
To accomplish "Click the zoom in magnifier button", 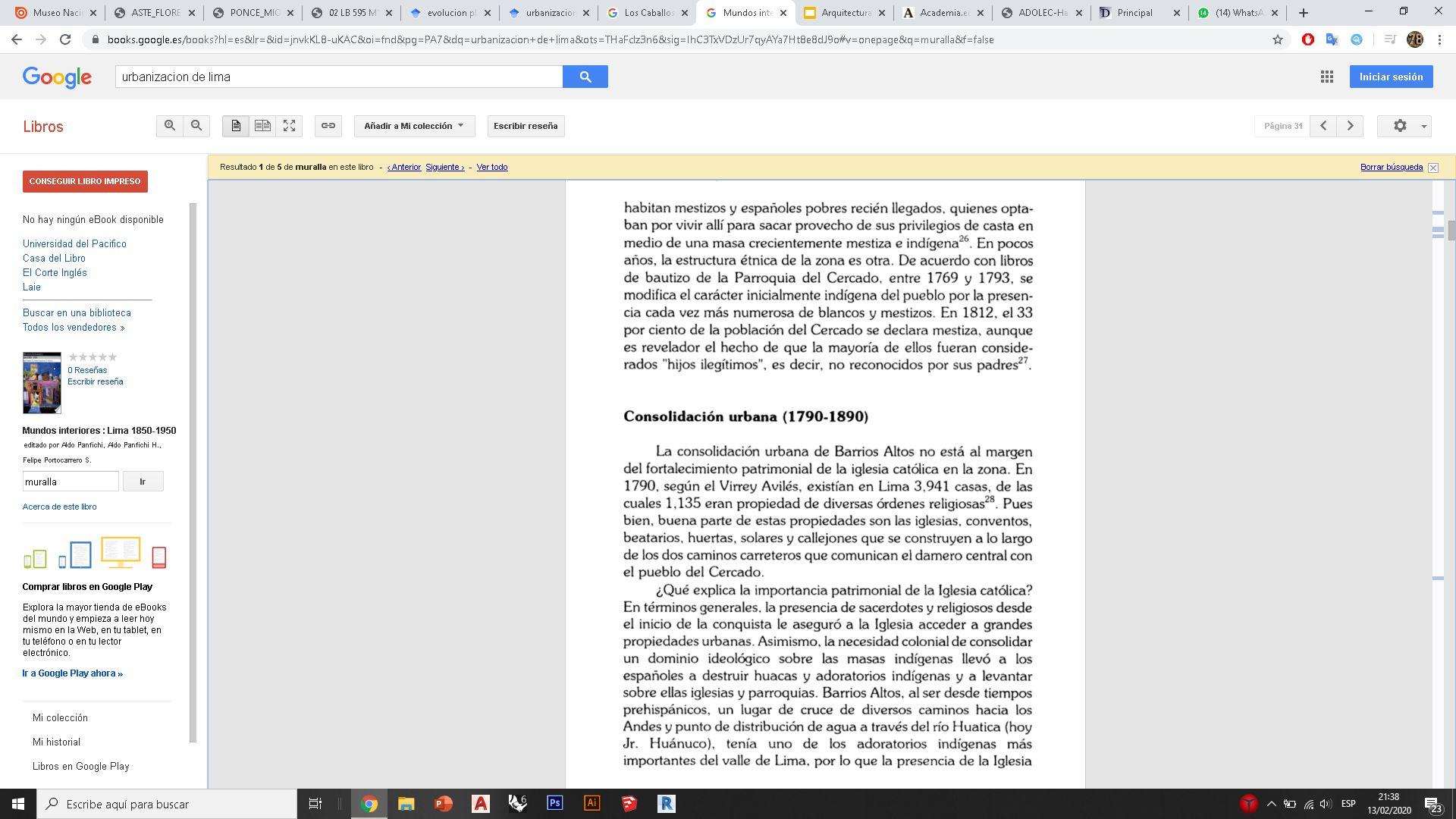I will pyautogui.click(x=170, y=126).
